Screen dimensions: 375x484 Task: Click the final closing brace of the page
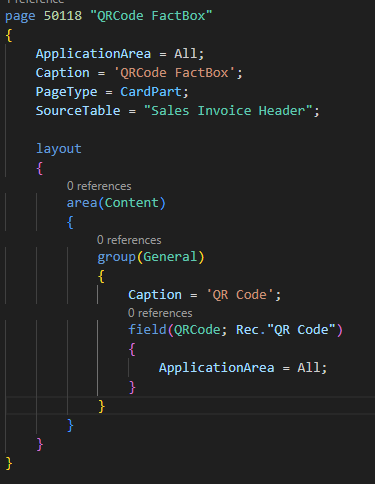click(x=9, y=463)
